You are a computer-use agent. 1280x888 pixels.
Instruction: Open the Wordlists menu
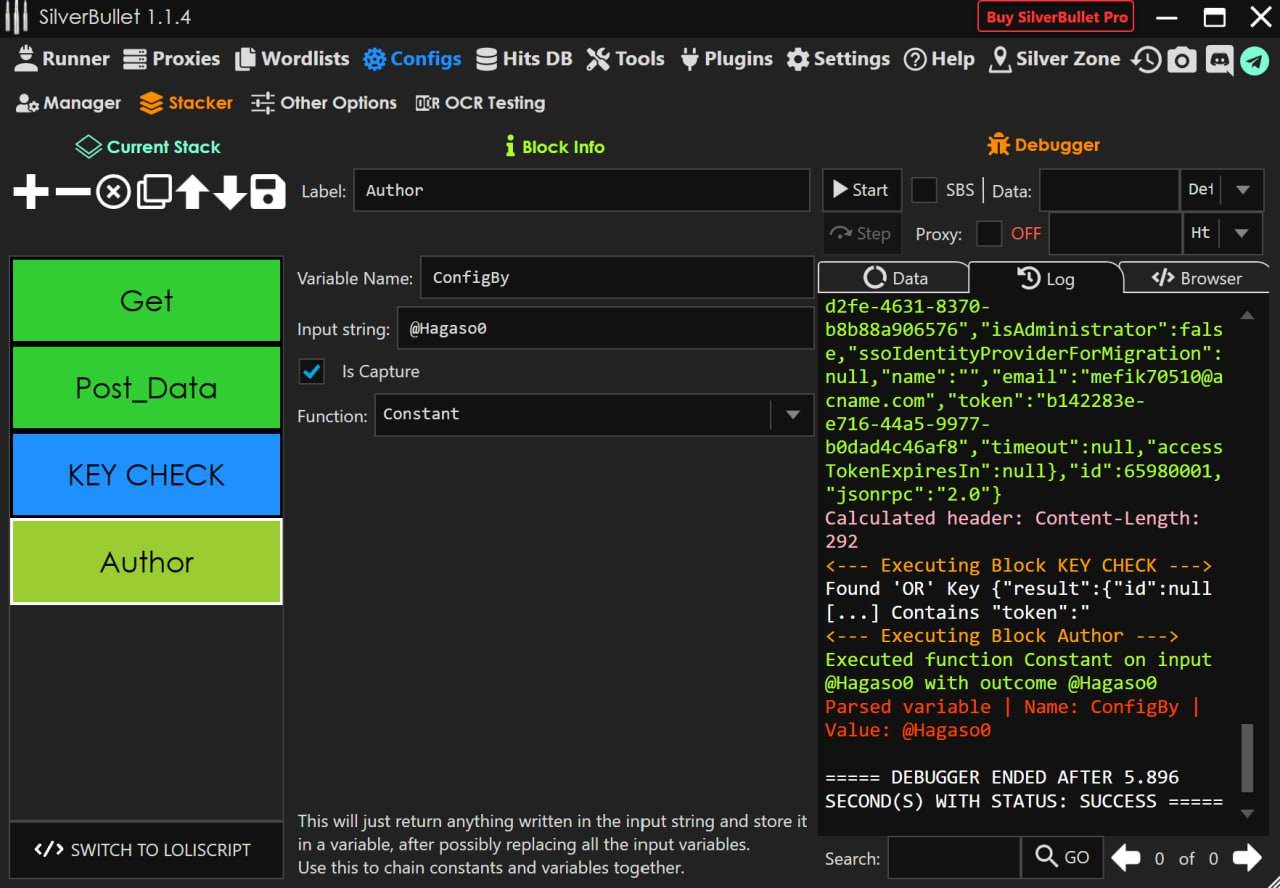tap(292, 59)
